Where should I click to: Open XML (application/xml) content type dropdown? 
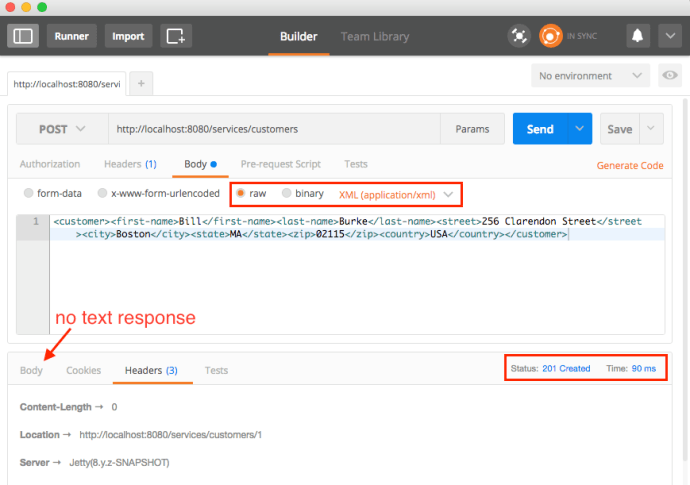(x=397, y=193)
